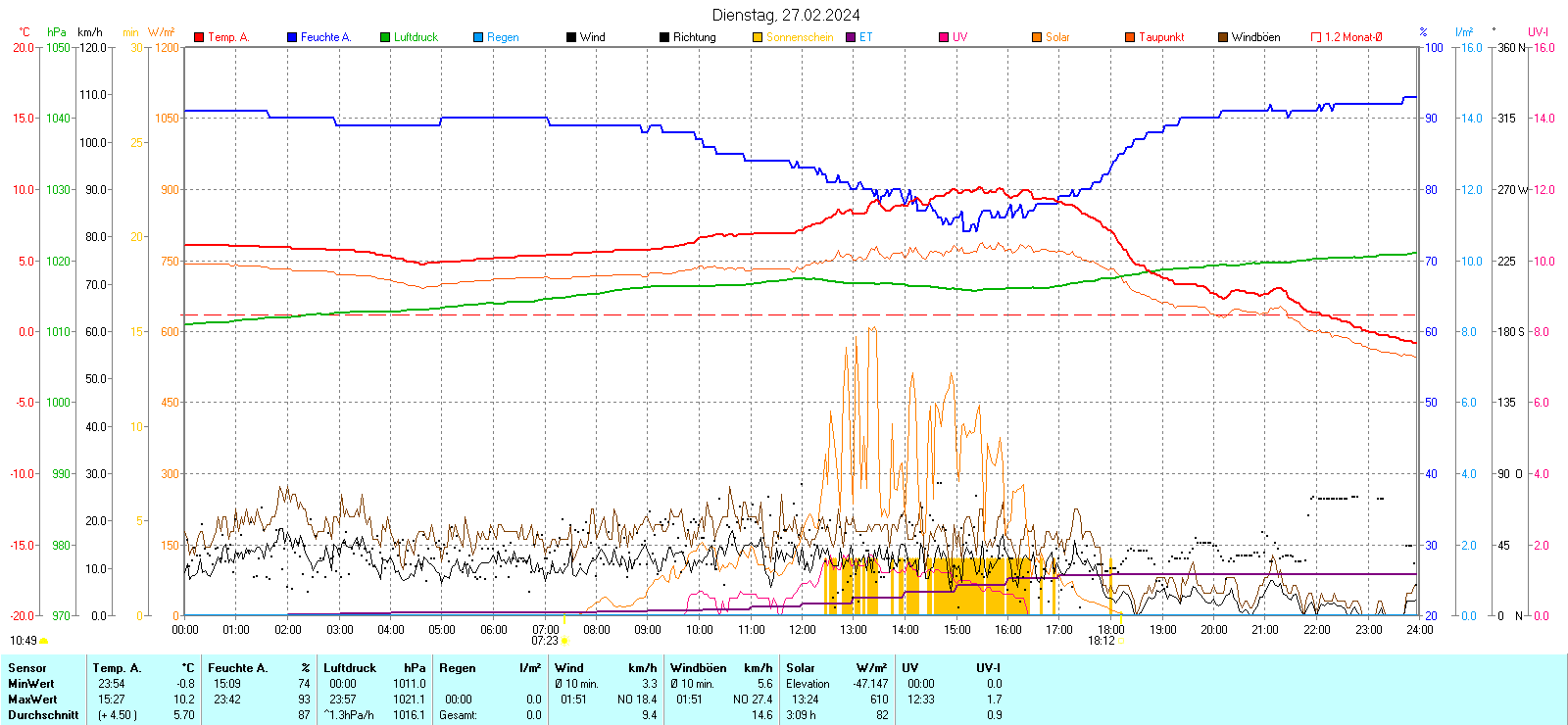The width and height of the screenshot is (1568, 725).
Task: Click the brown Windböen legend square
Action: 1223,37
